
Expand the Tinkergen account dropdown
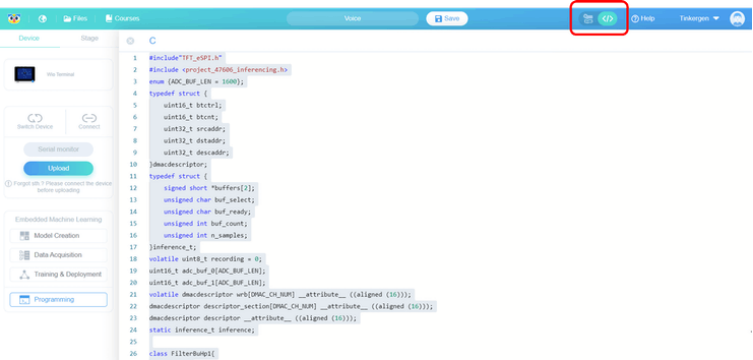[699, 19]
